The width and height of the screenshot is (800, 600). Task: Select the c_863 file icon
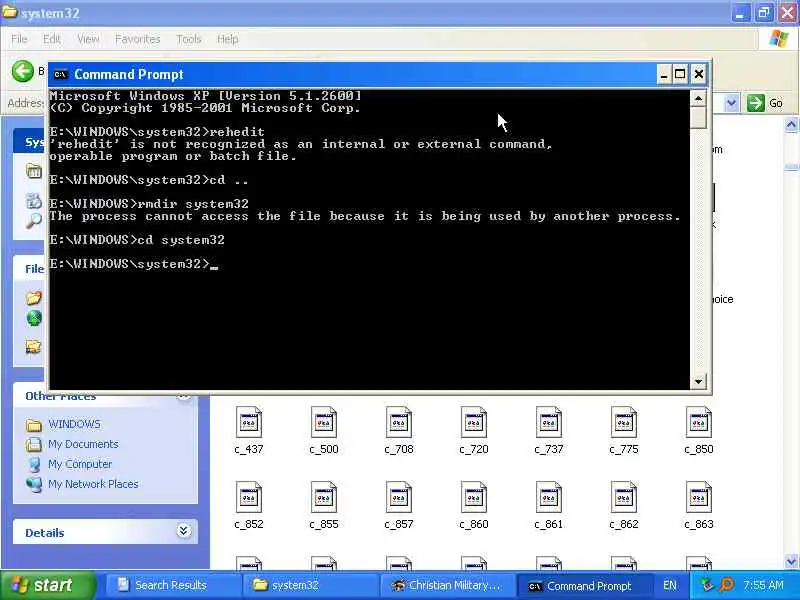click(699, 497)
